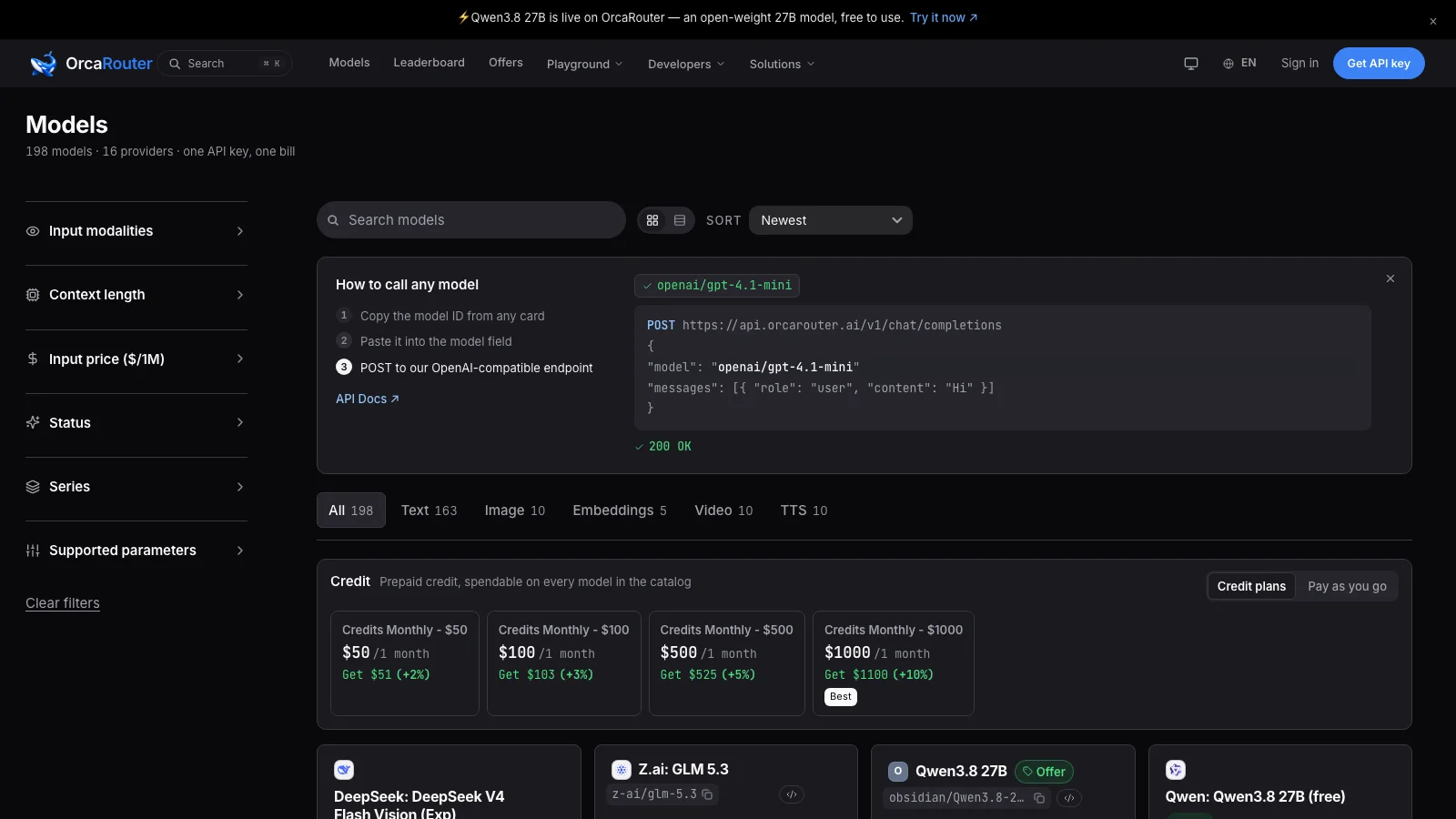
Task: Select step 'Paste it into the model field'
Action: pyautogui.click(x=424, y=341)
